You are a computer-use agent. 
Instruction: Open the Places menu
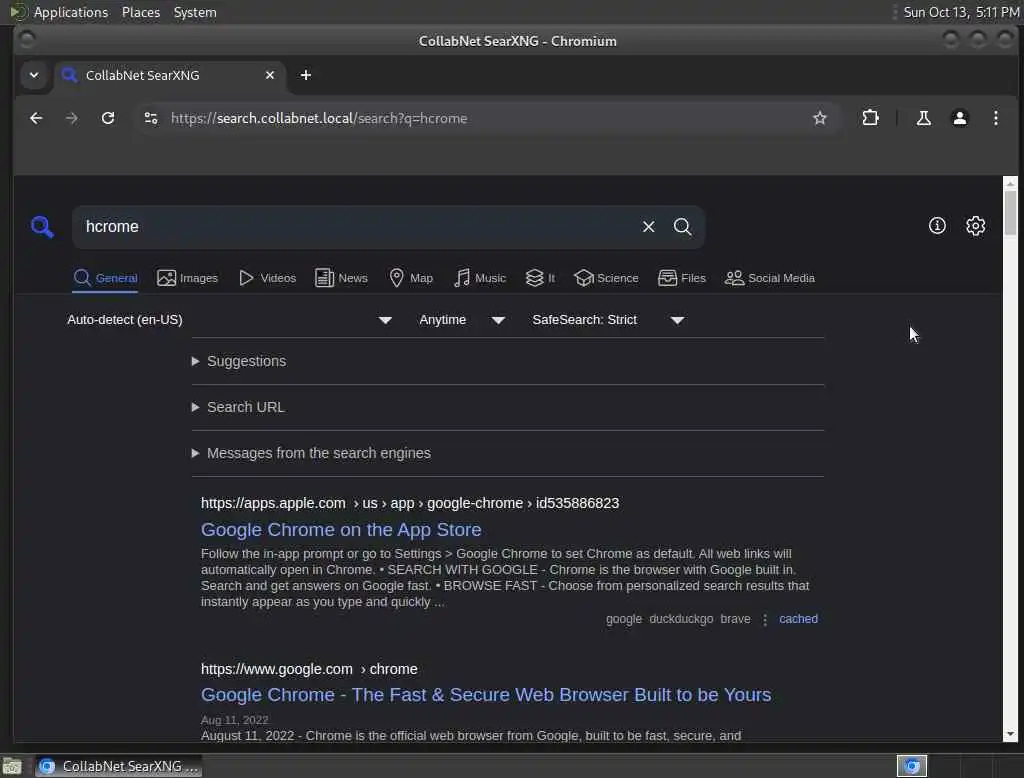coord(141,12)
